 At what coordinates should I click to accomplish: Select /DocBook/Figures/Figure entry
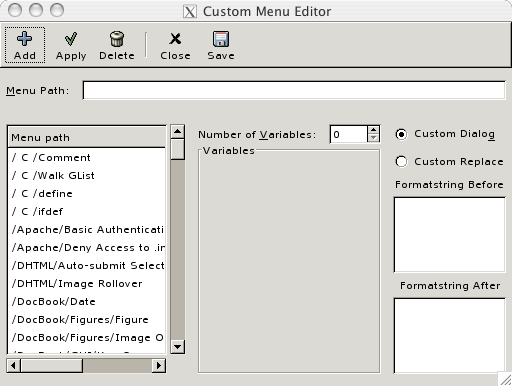tap(86, 319)
